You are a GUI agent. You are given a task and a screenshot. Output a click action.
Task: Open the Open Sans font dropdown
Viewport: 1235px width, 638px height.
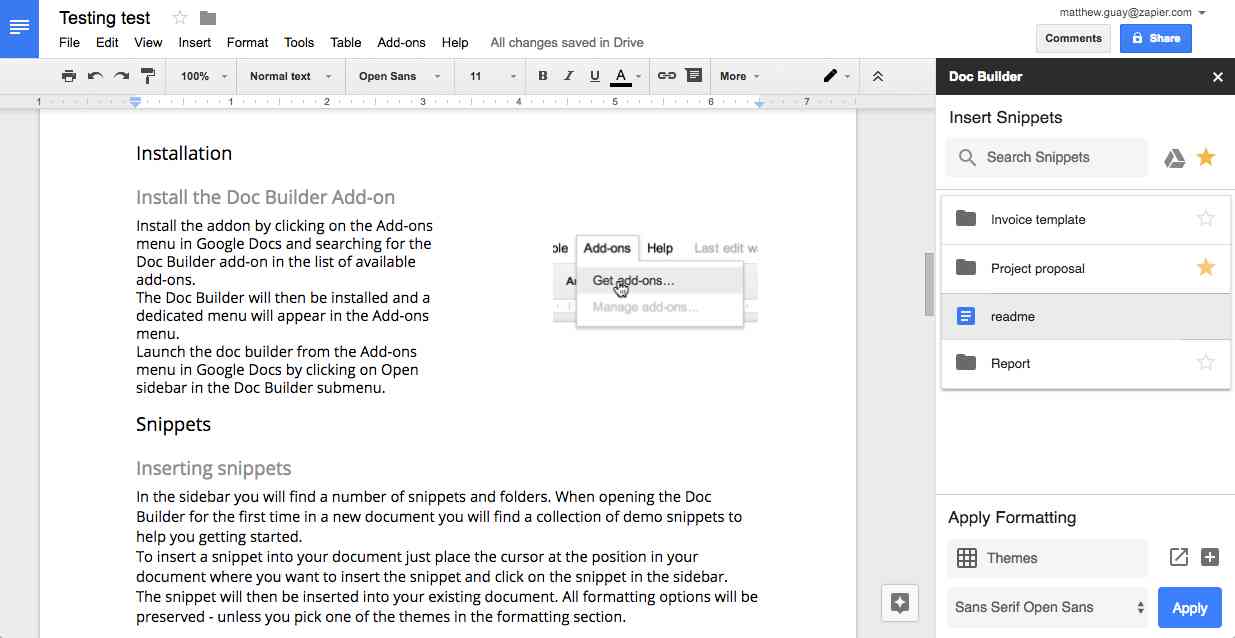(399, 76)
